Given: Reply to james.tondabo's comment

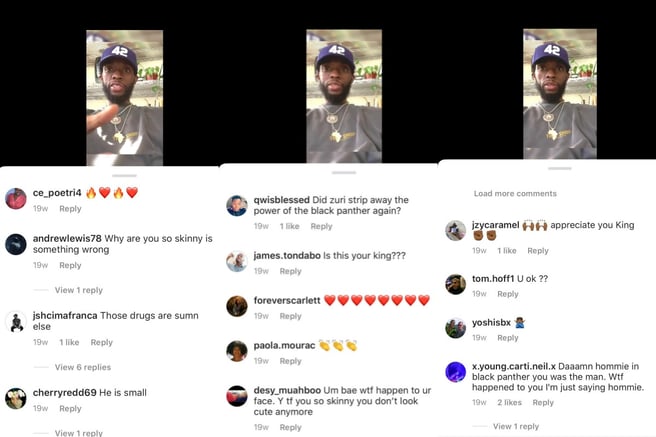Looking at the screenshot, I should click(290, 271).
